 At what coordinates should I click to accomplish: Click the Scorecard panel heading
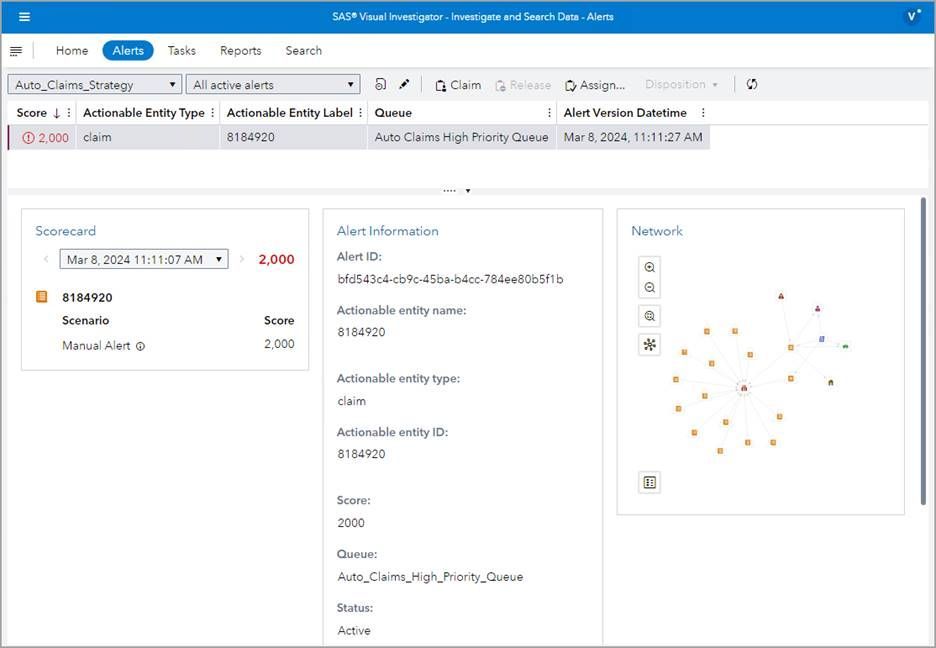point(65,231)
